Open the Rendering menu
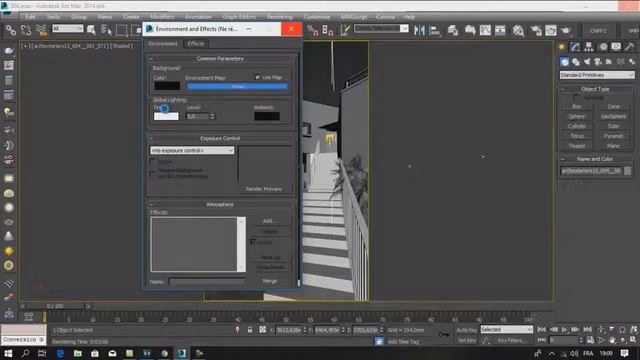640x360 pixels. click(x=280, y=17)
